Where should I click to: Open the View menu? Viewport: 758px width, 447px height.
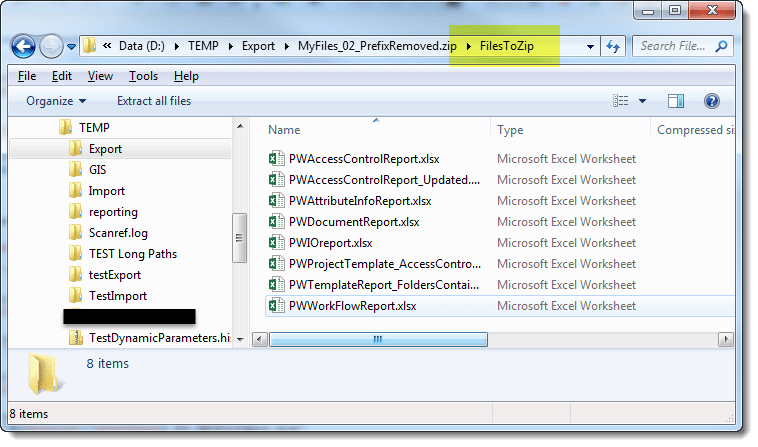click(x=100, y=76)
